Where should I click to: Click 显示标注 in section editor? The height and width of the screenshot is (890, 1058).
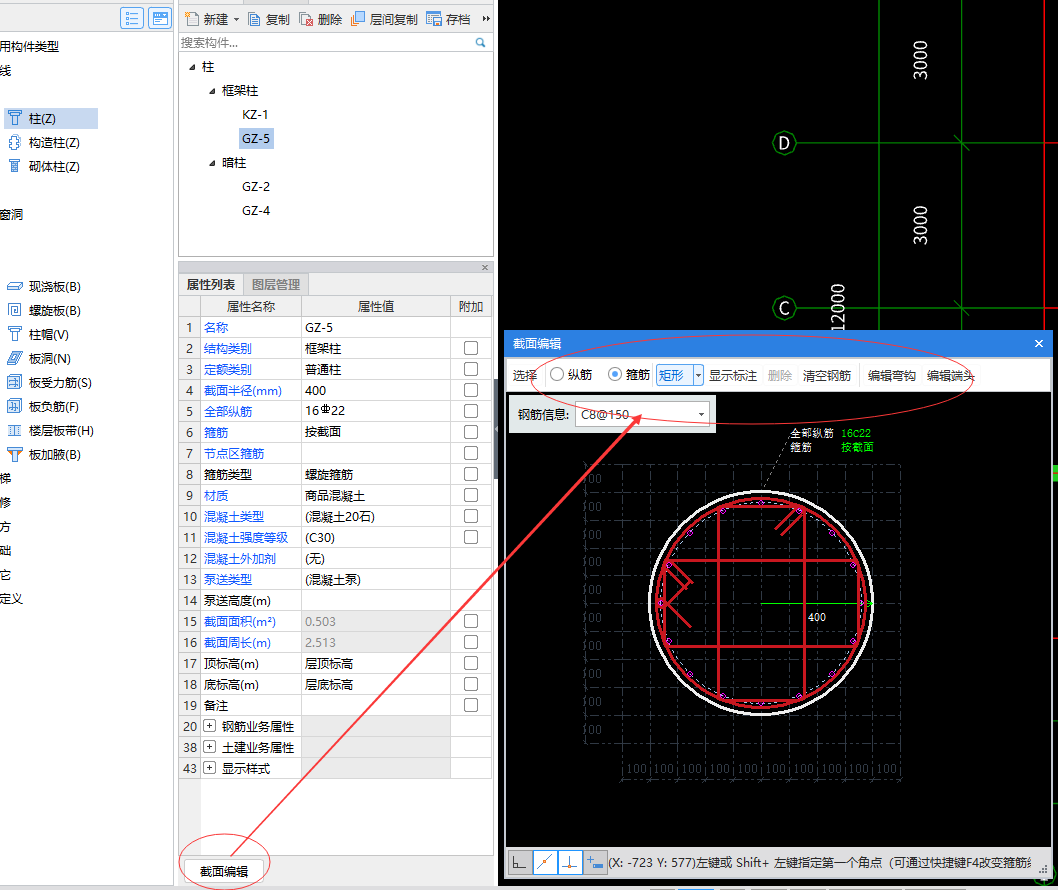pos(733,375)
